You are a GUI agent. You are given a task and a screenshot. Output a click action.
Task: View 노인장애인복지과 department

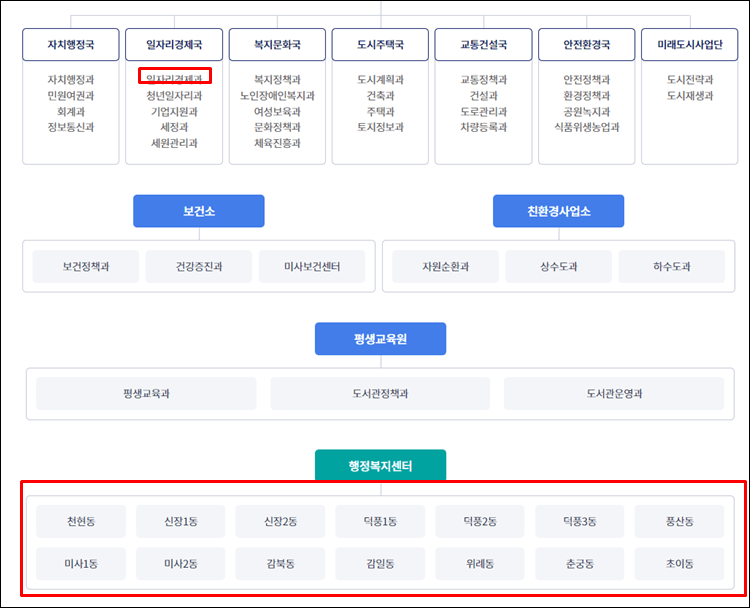277,96
